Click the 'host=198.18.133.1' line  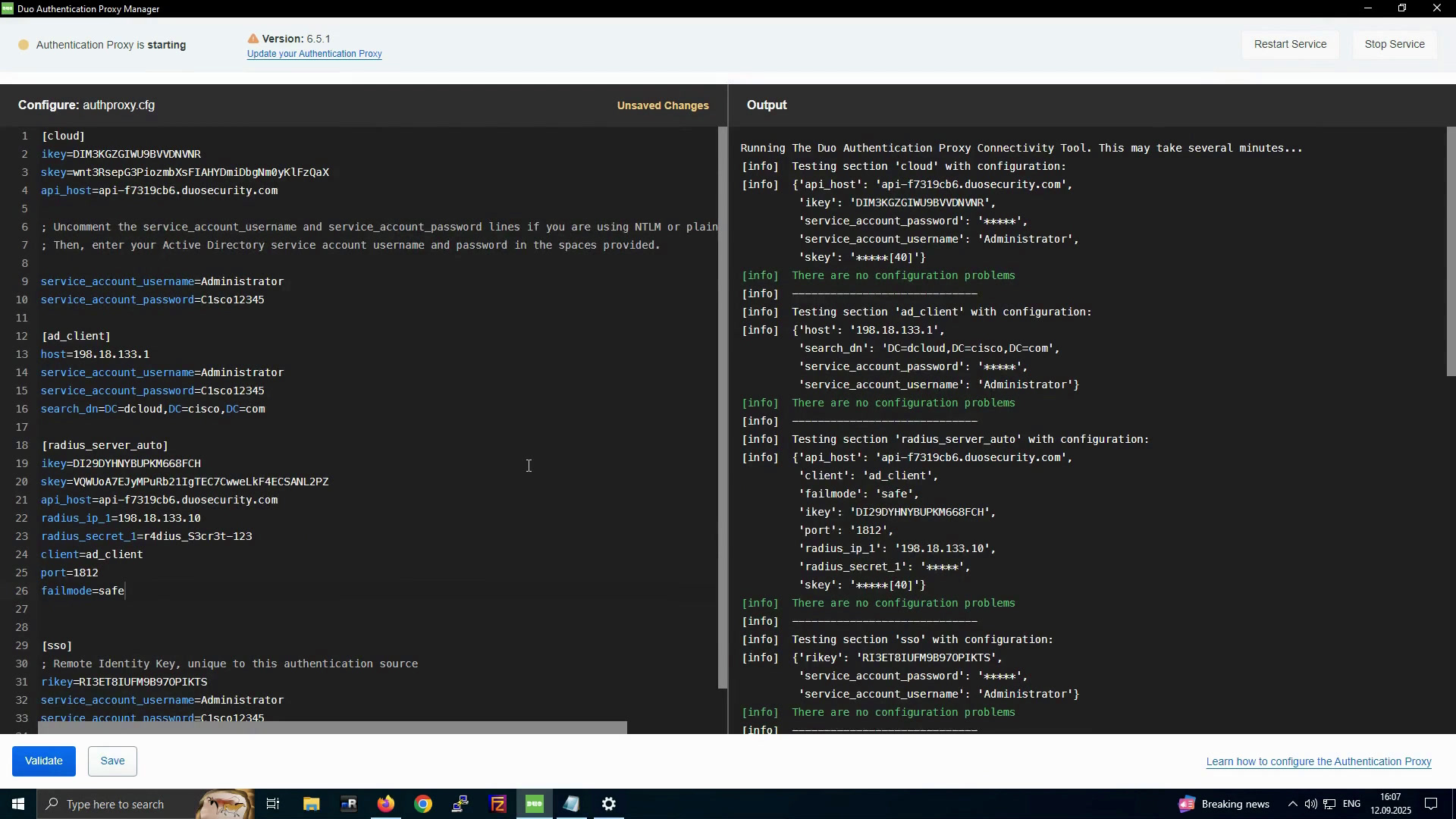point(96,355)
